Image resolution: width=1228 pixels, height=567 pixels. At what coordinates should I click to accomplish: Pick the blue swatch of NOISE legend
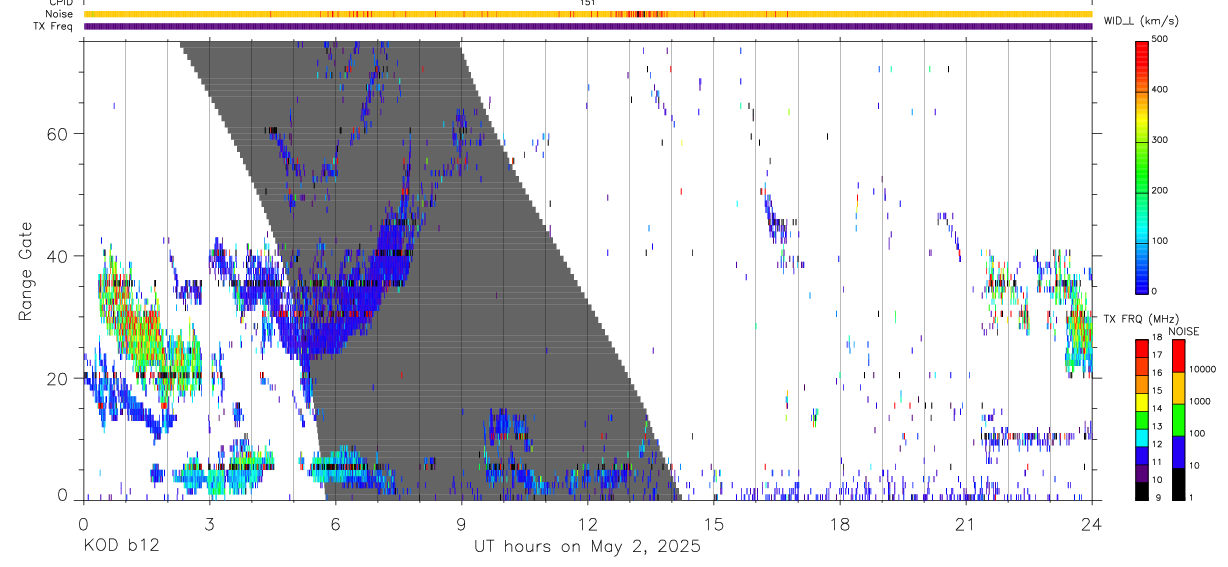click(1178, 452)
